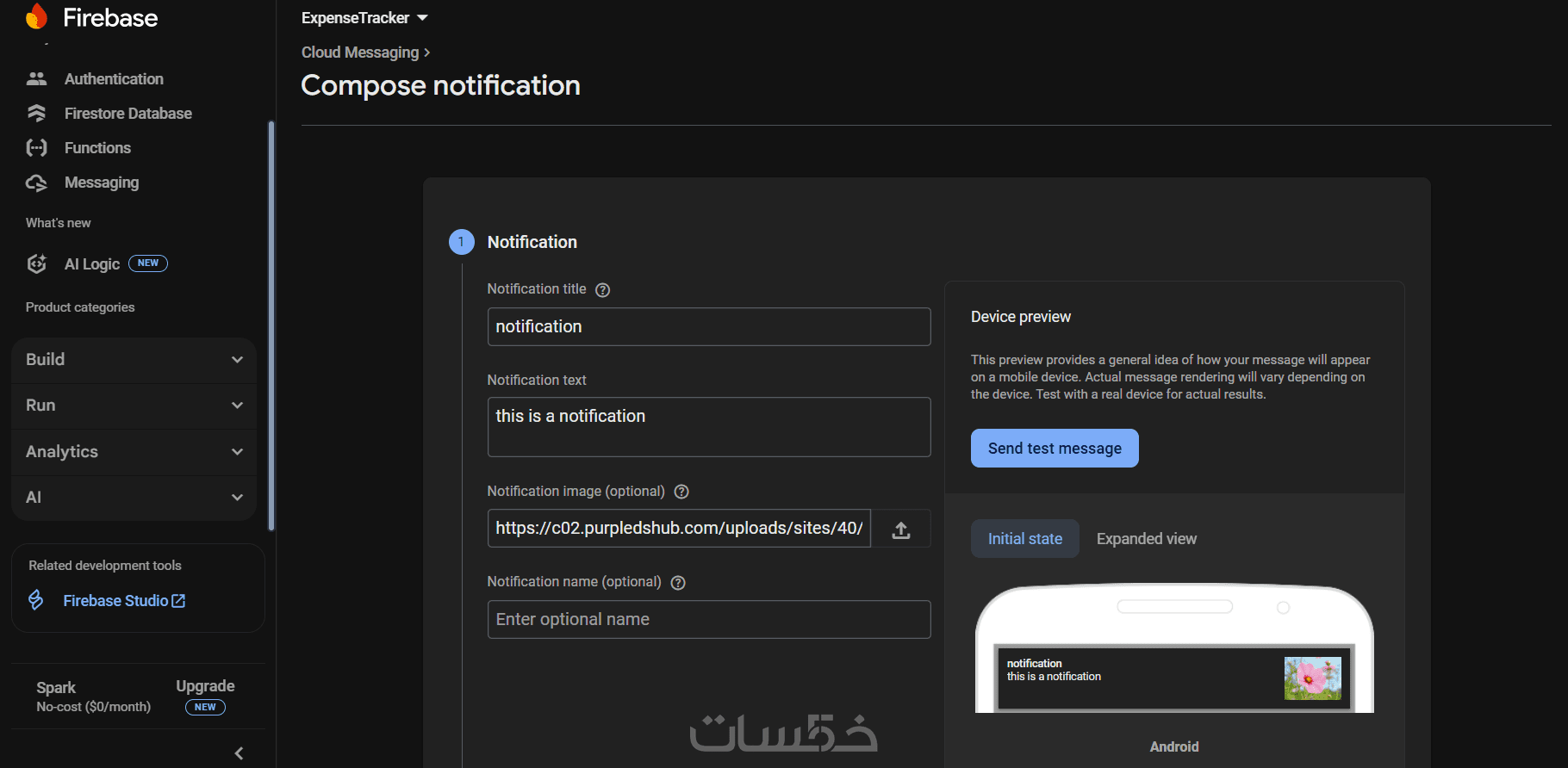Click the AI Logic sparkle icon
Viewport: 1568px width, 768px height.
pos(36,264)
